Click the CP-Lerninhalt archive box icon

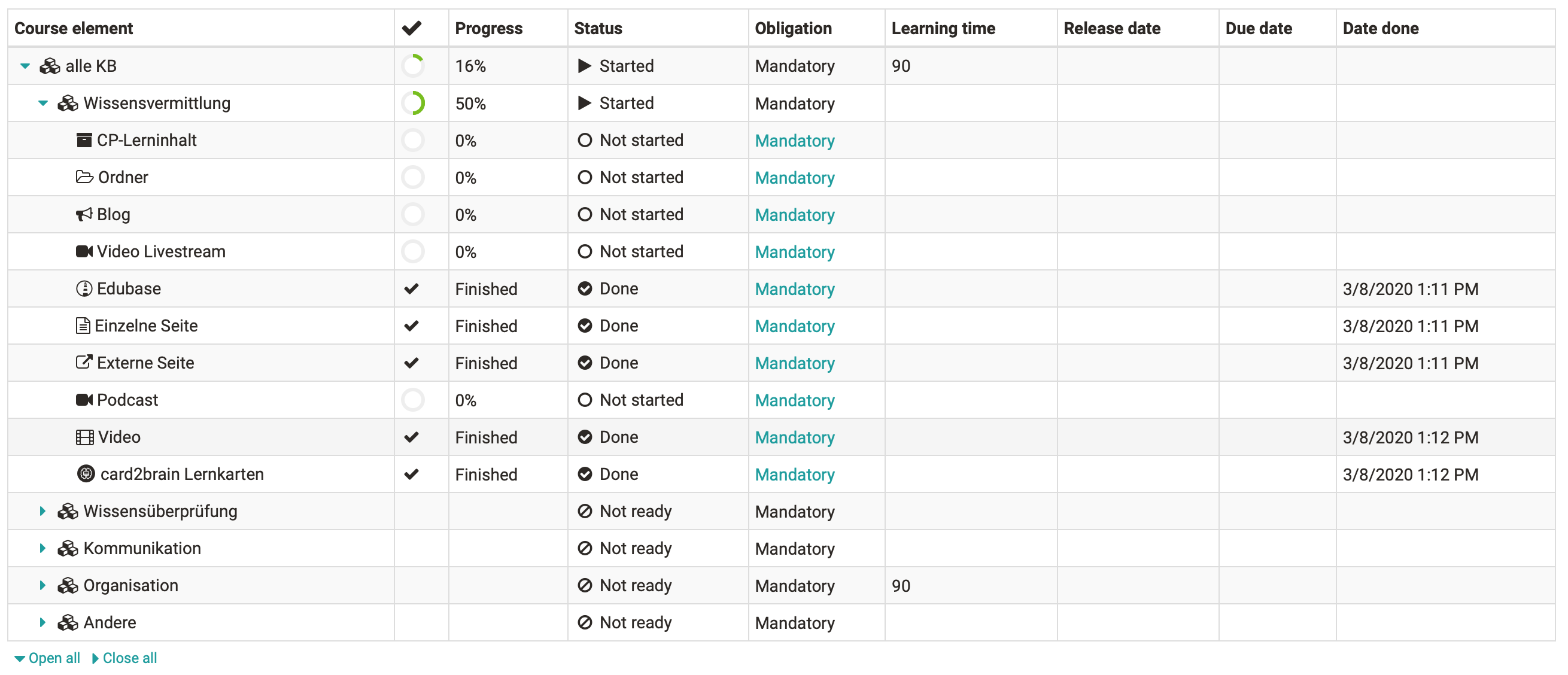coord(84,141)
